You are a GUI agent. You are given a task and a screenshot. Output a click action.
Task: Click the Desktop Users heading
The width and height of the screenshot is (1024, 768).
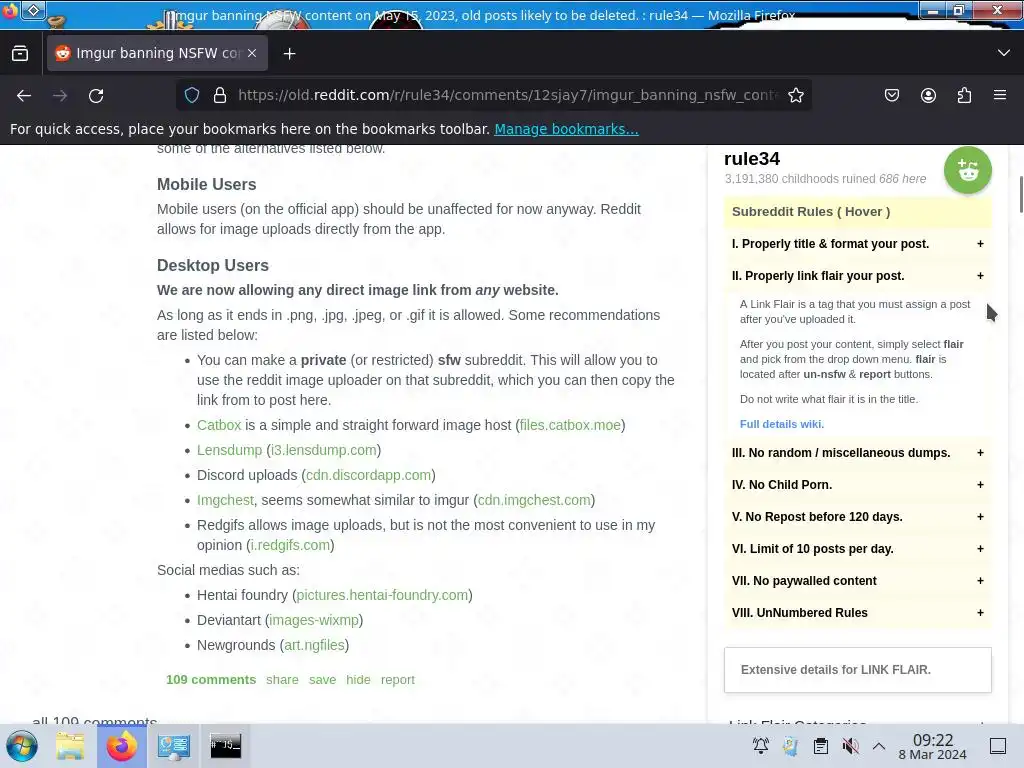coord(213,265)
